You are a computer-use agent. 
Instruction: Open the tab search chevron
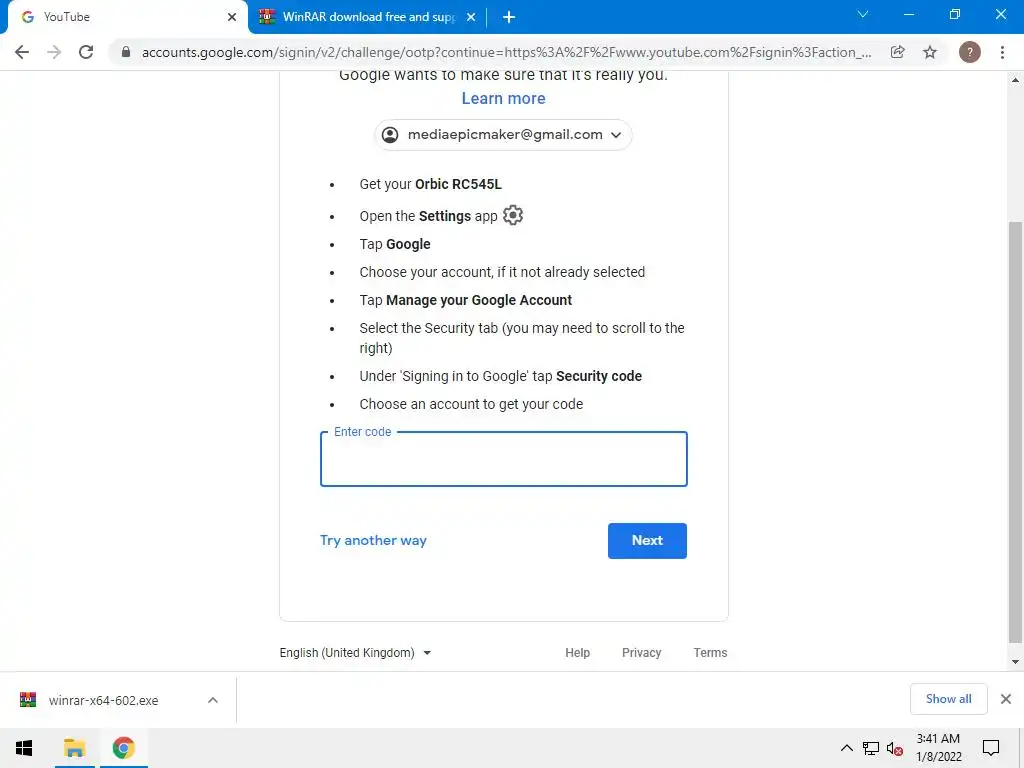(863, 14)
